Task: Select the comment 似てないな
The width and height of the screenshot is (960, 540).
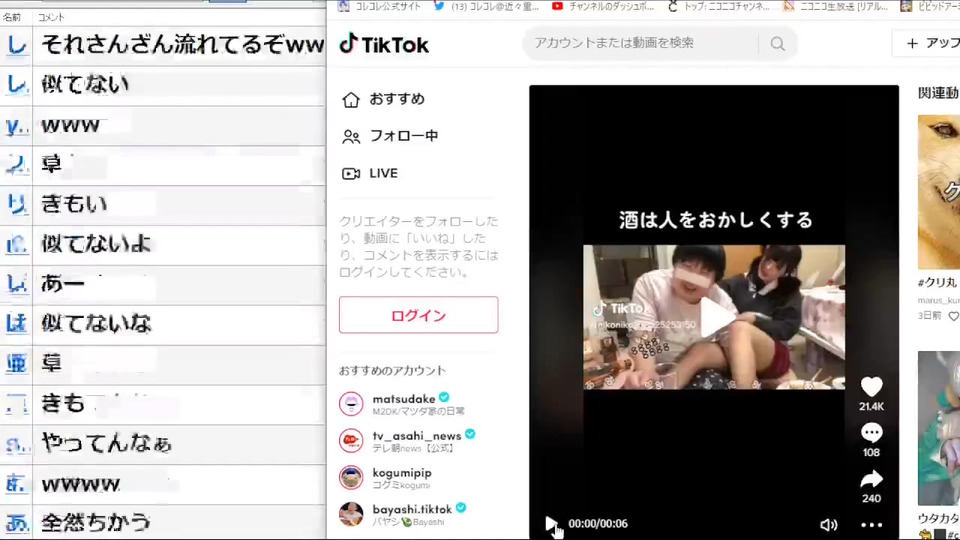Action: coord(96,323)
